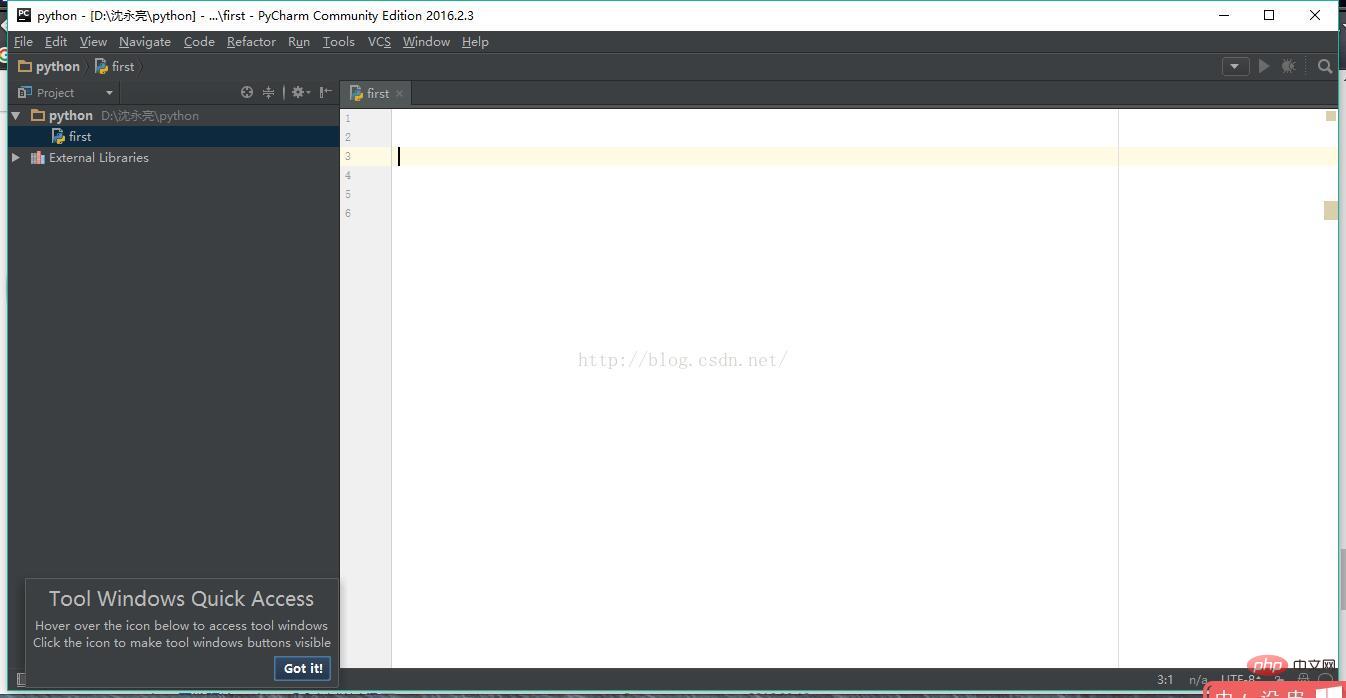
Task: Click the PyCharm logo in the title bar
Action: tap(24, 15)
